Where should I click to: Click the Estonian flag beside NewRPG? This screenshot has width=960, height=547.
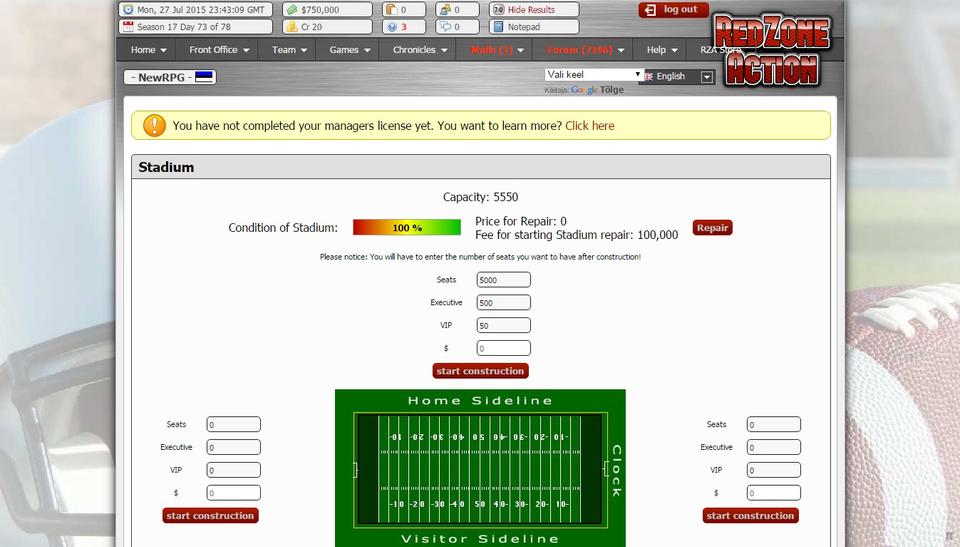(x=205, y=77)
